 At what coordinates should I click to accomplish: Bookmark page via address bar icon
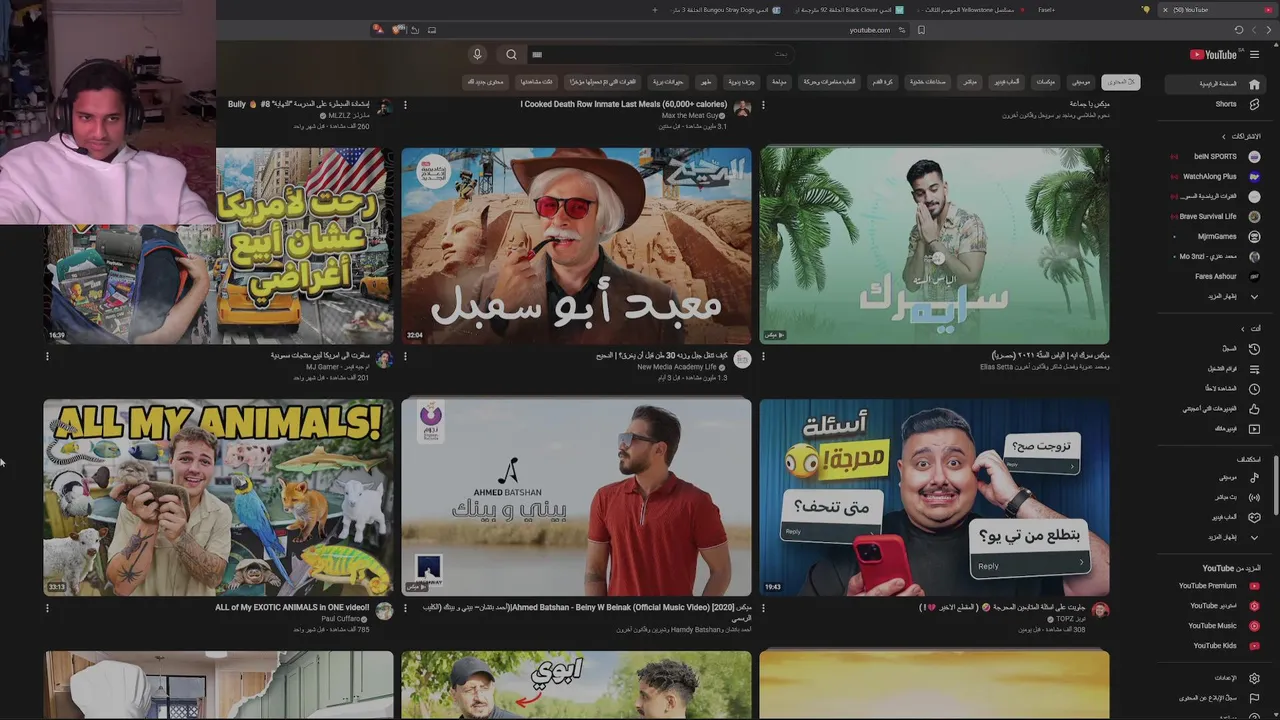pyautogui.click(x=921, y=30)
